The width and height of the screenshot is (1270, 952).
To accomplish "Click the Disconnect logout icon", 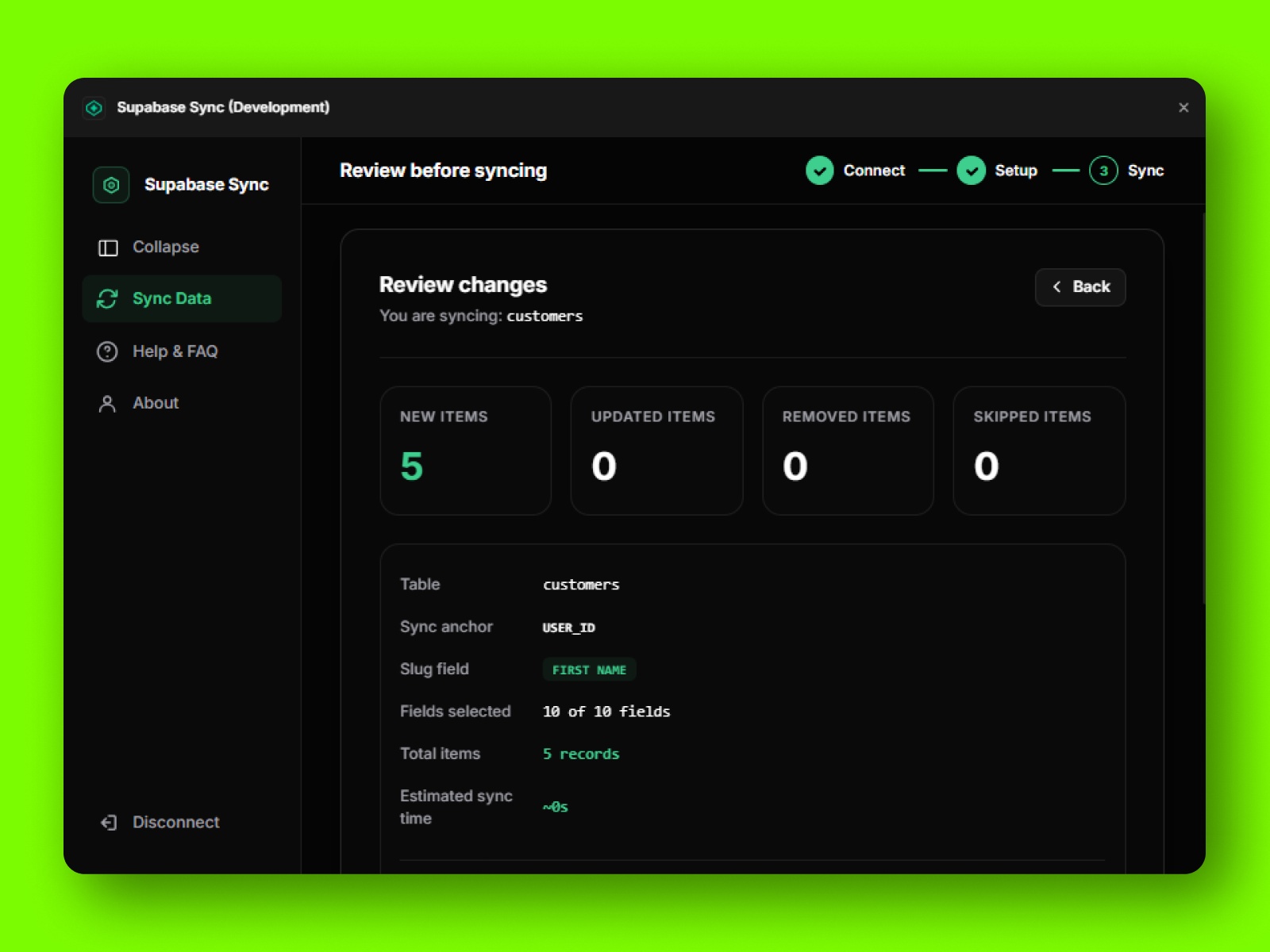I will click(x=107, y=823).
